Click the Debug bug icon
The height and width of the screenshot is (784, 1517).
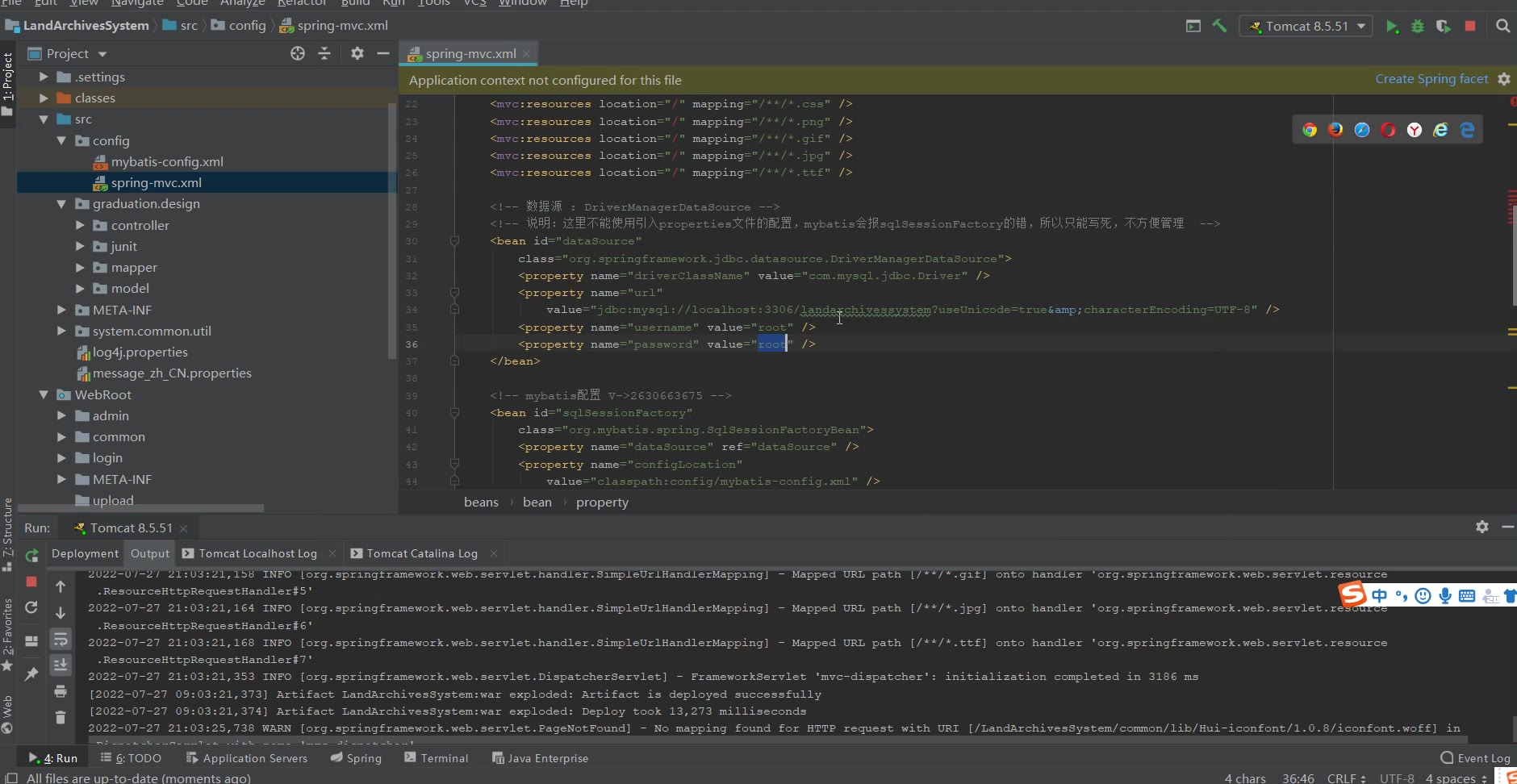(x=1417, y=26)
